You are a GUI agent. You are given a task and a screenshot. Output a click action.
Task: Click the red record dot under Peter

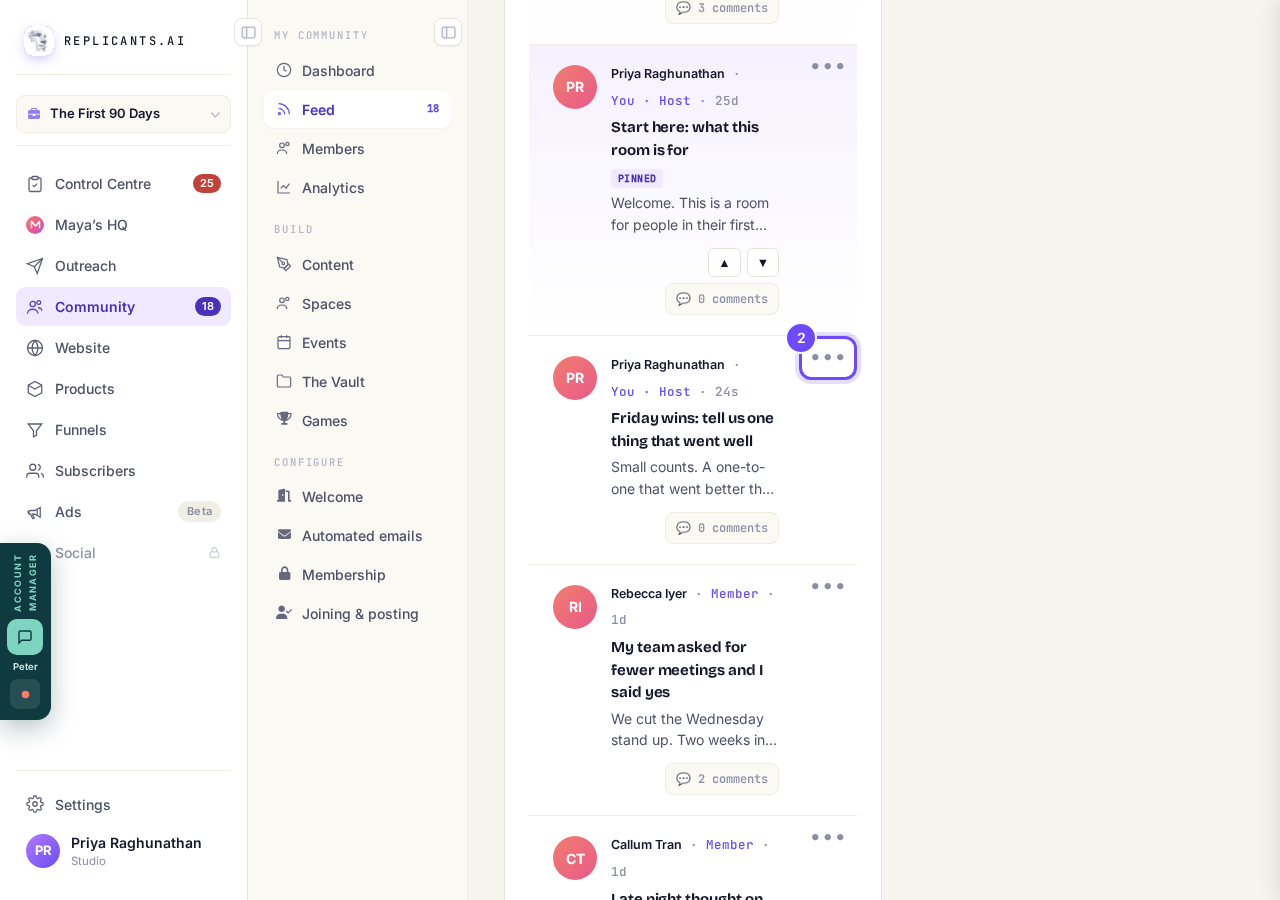(x=25, y=694)
